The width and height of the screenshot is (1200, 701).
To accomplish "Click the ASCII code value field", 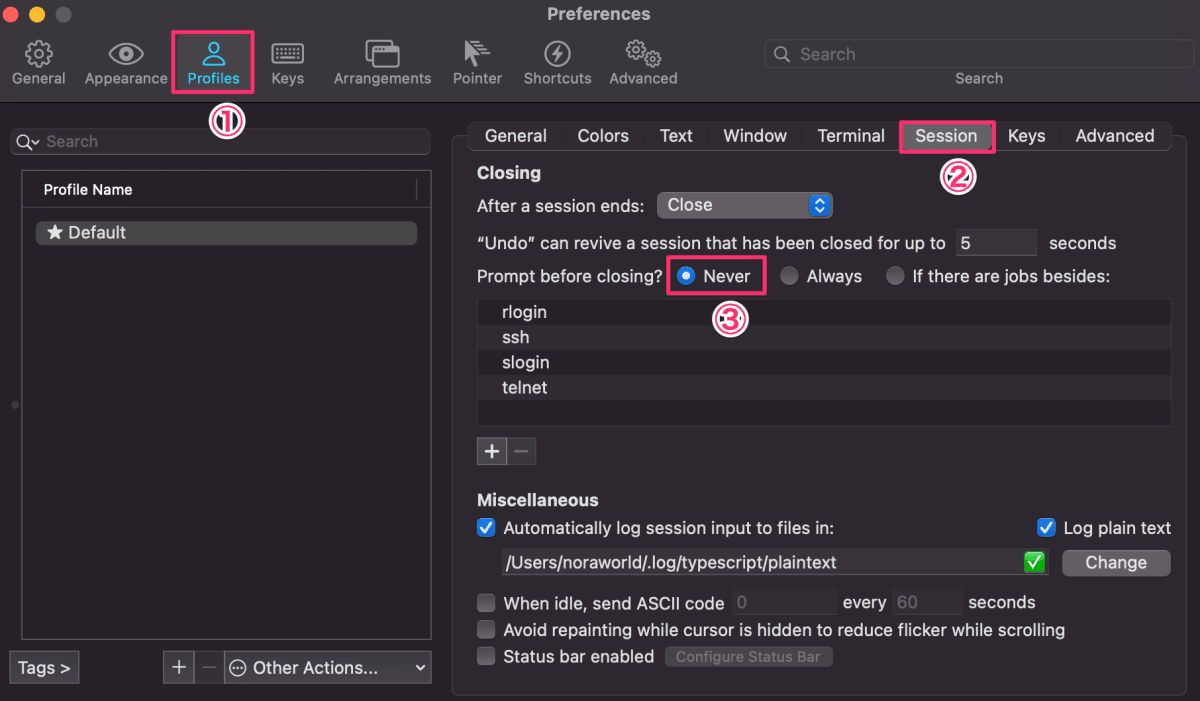I will point(783,602).
